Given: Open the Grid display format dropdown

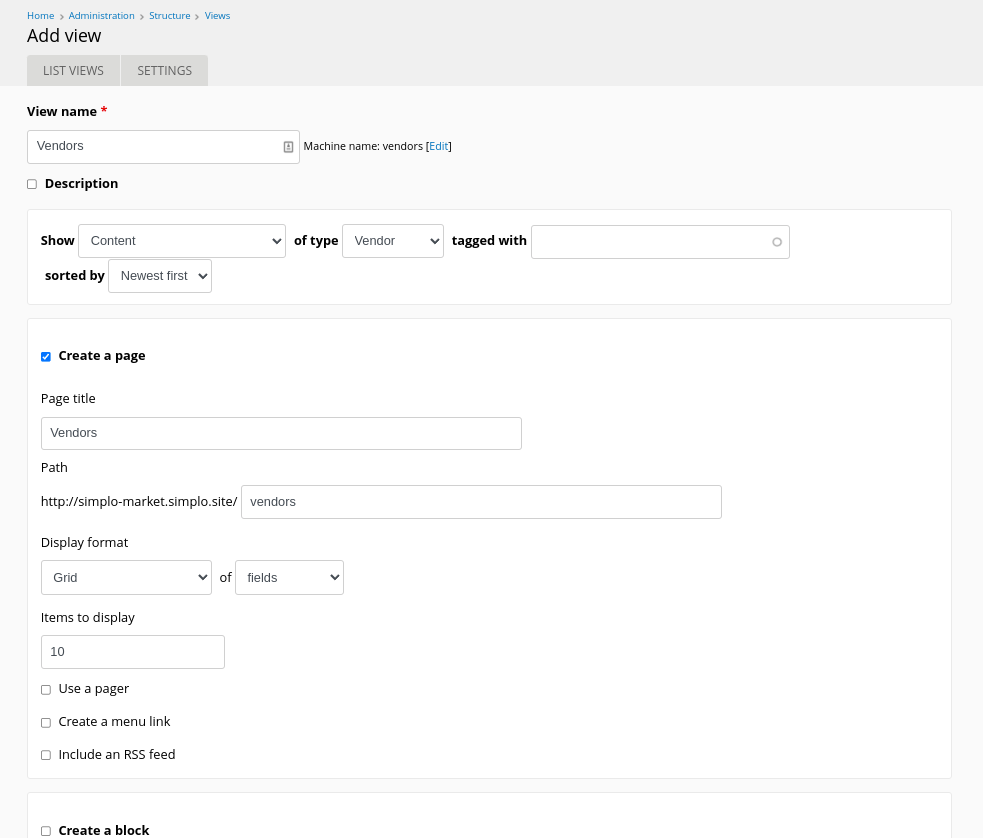Looking at the screenshot, I should click(126, 577).
